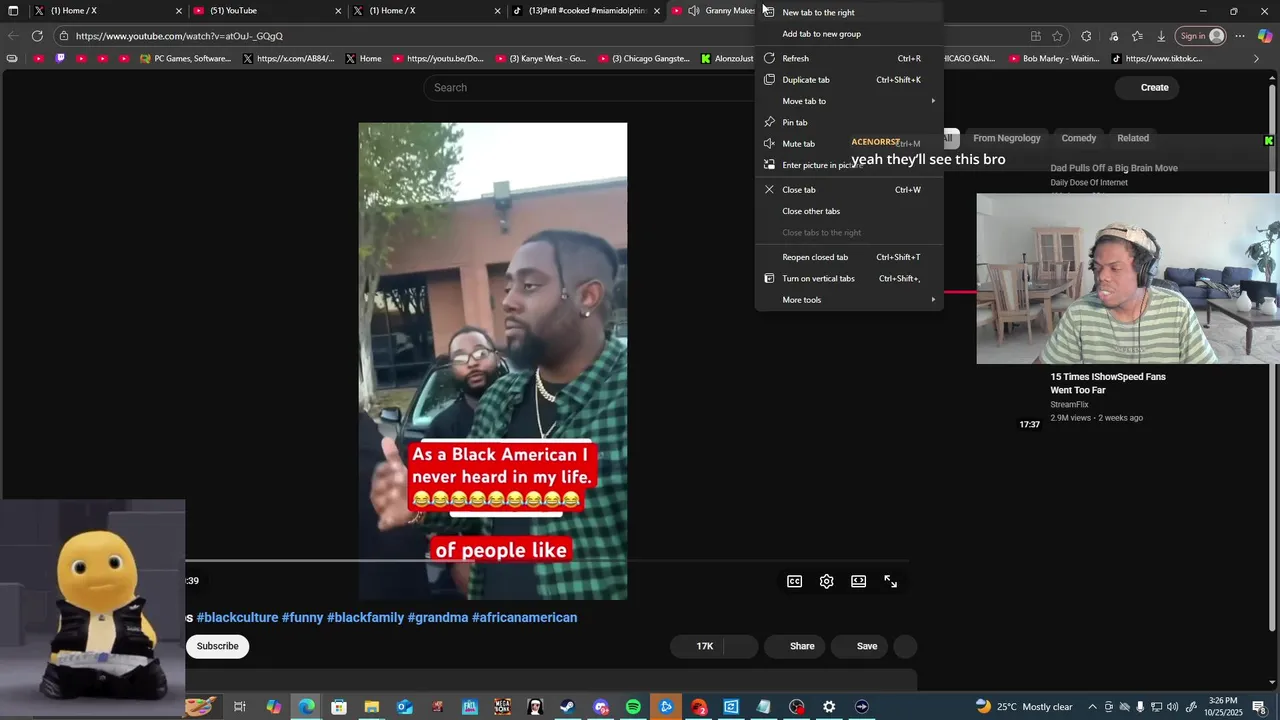Click the Task View icon in the taskbar
The width and height of the screenshot is (1280, 720).
coord(240,707)
